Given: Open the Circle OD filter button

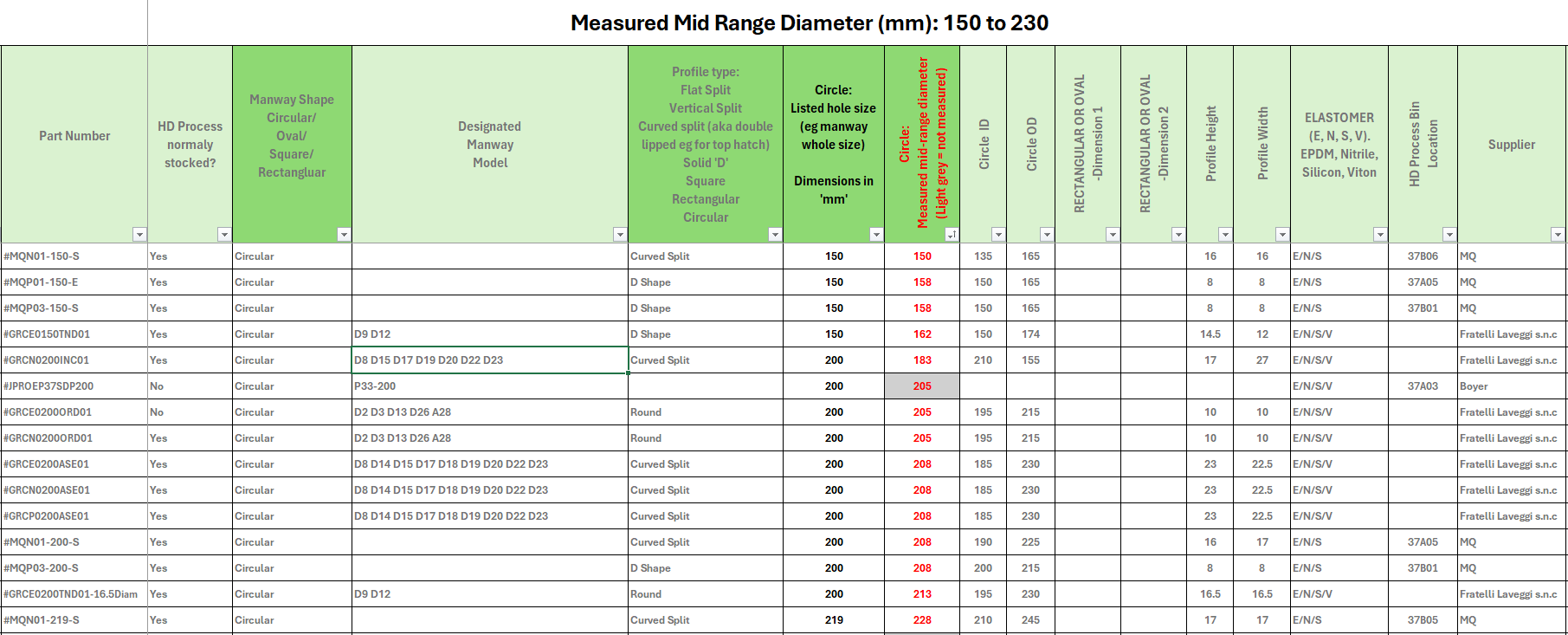Looking at the screenshot, I should [1047, 235].
